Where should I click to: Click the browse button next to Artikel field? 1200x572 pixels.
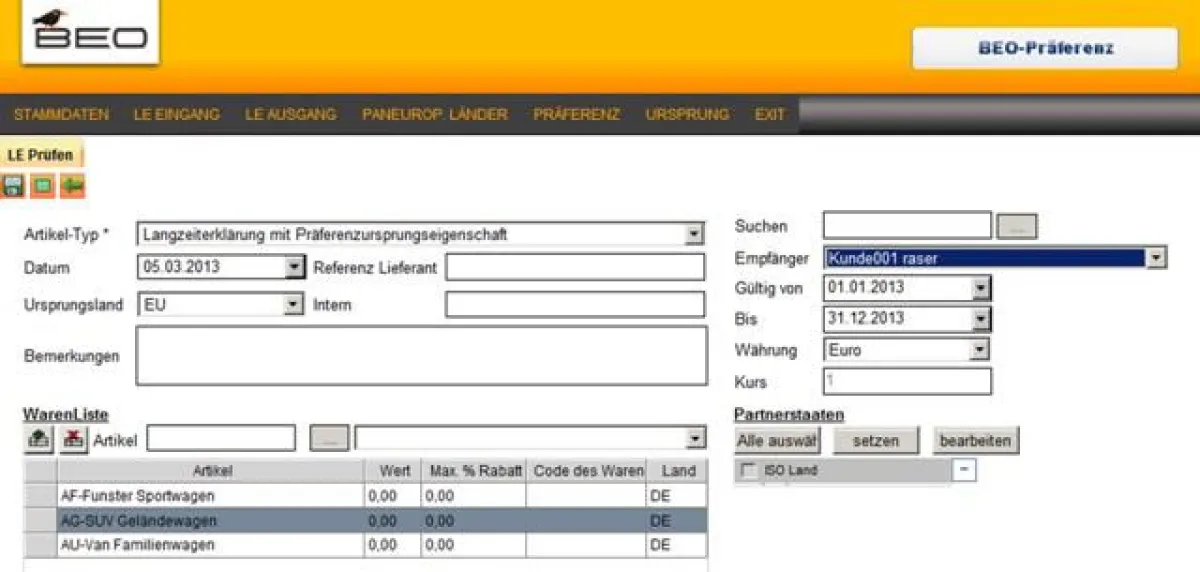click(329, 438)
